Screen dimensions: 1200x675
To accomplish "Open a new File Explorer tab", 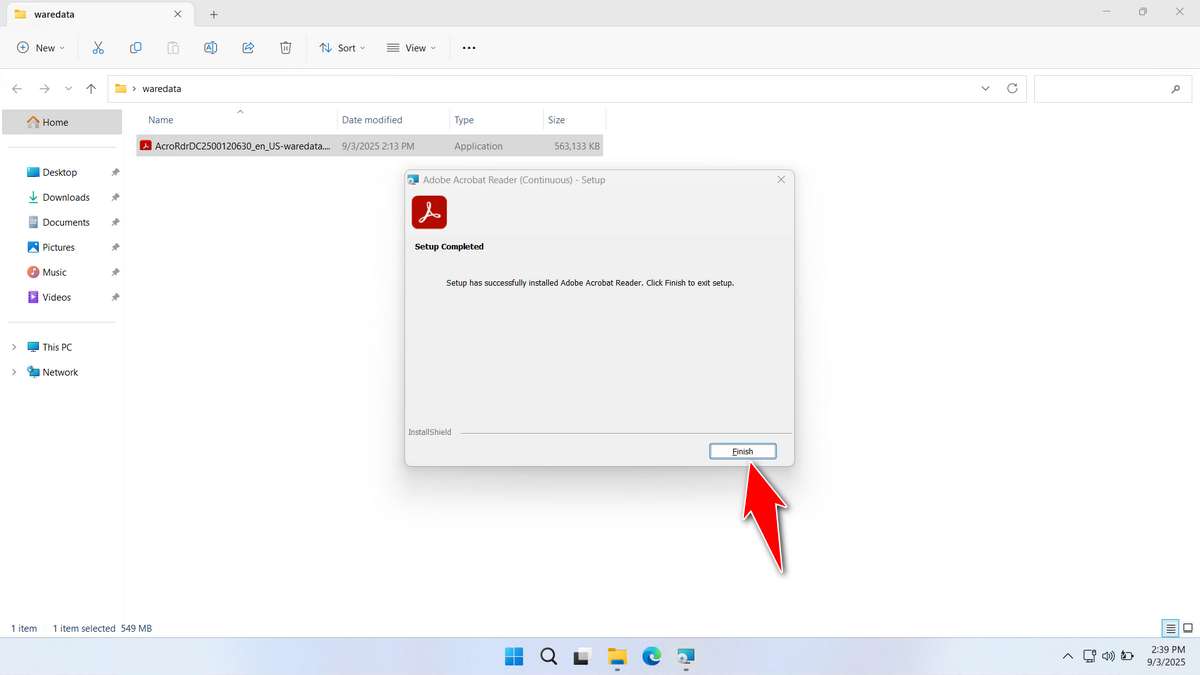I will [x=213, y=14].
